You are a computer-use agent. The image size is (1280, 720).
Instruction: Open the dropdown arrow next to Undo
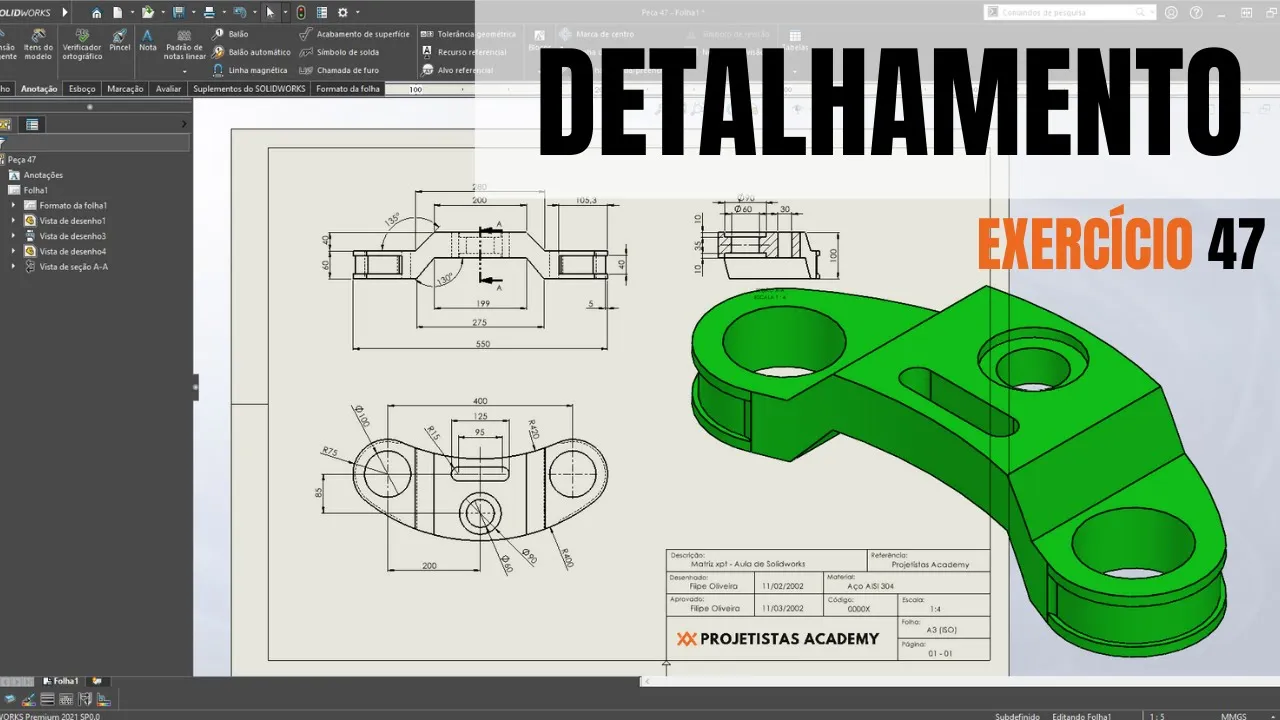[x=253, y=13]
